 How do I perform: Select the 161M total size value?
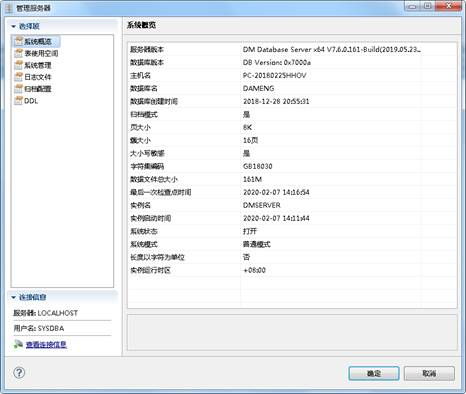click(252, 180)
